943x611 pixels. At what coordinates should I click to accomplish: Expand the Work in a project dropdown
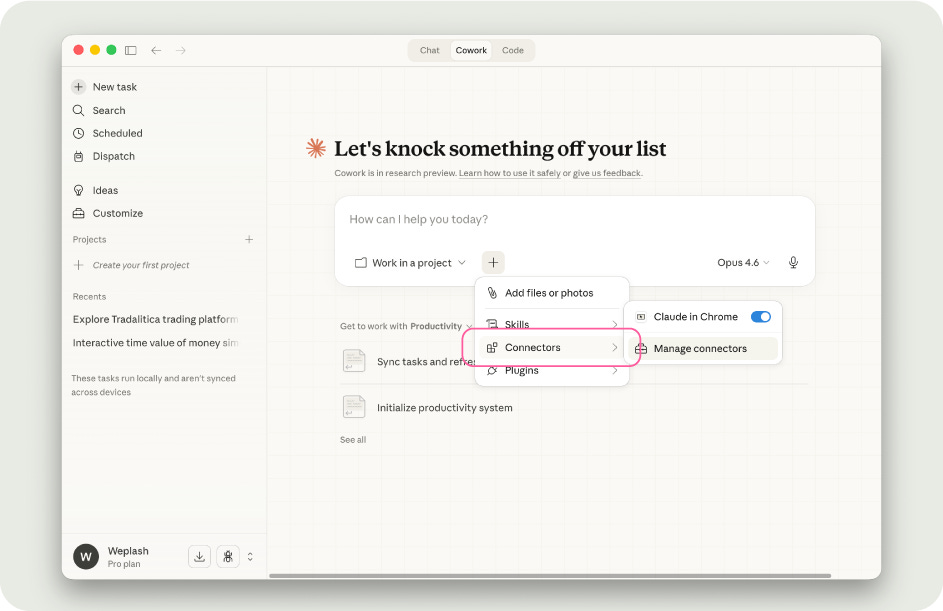coord(410,263)
